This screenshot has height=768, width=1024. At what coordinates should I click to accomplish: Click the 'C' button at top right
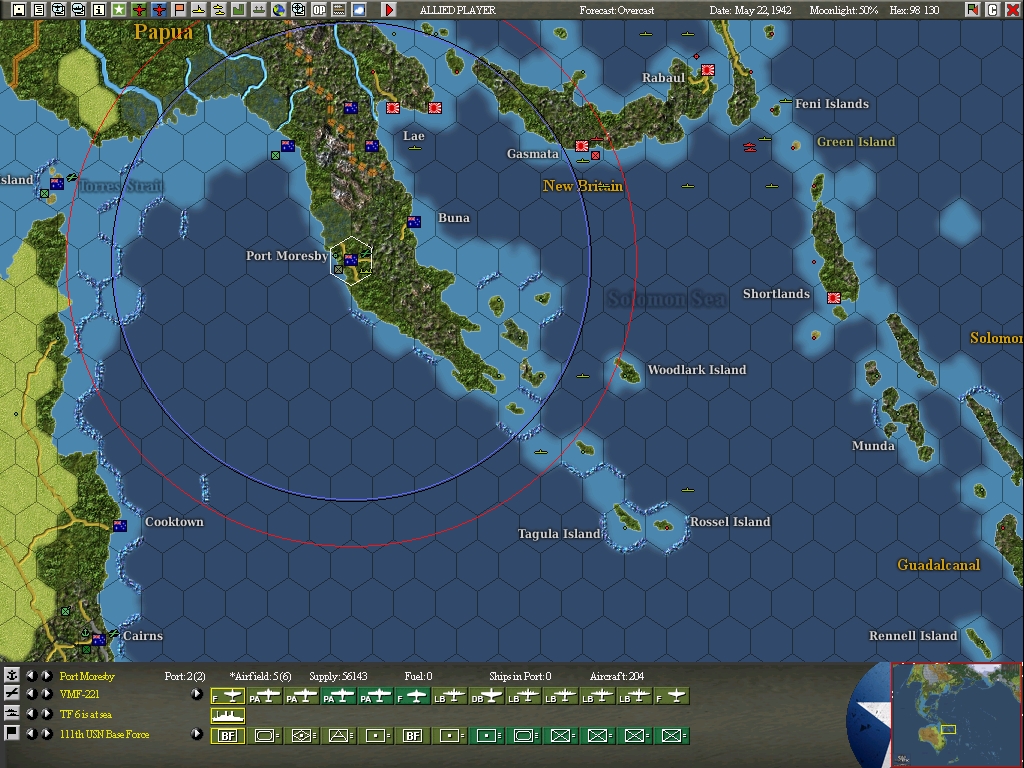[x=993, y=9]
